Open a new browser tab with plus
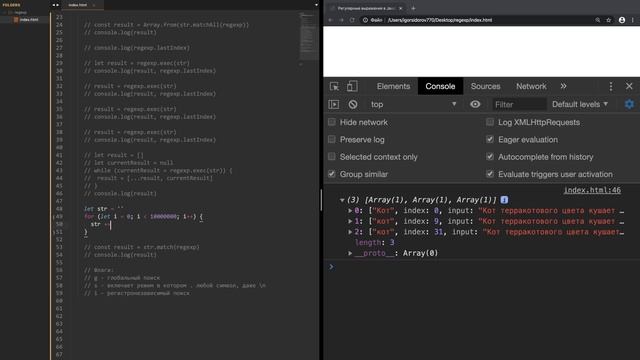The image size is (640, 360). (413, 8)
